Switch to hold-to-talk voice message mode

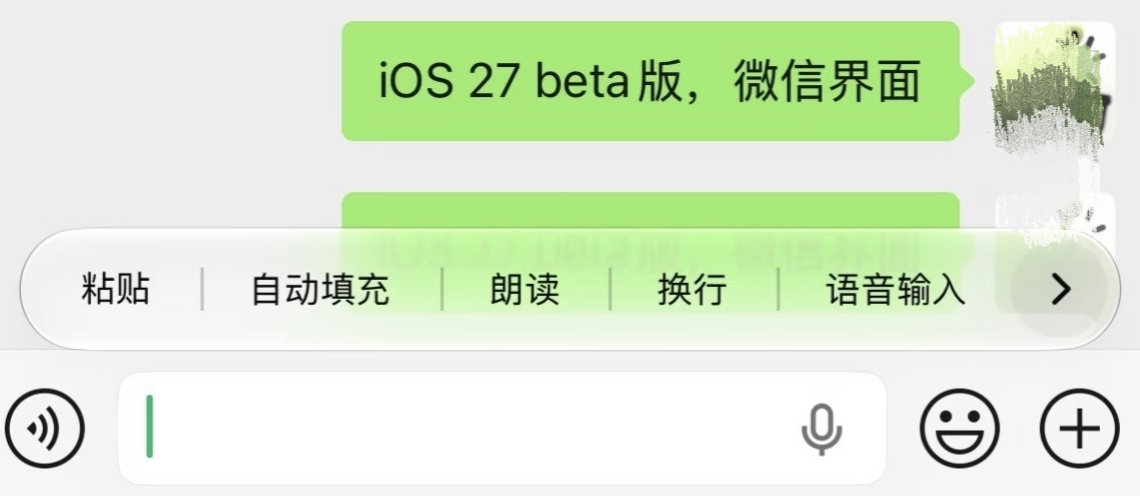44,428
